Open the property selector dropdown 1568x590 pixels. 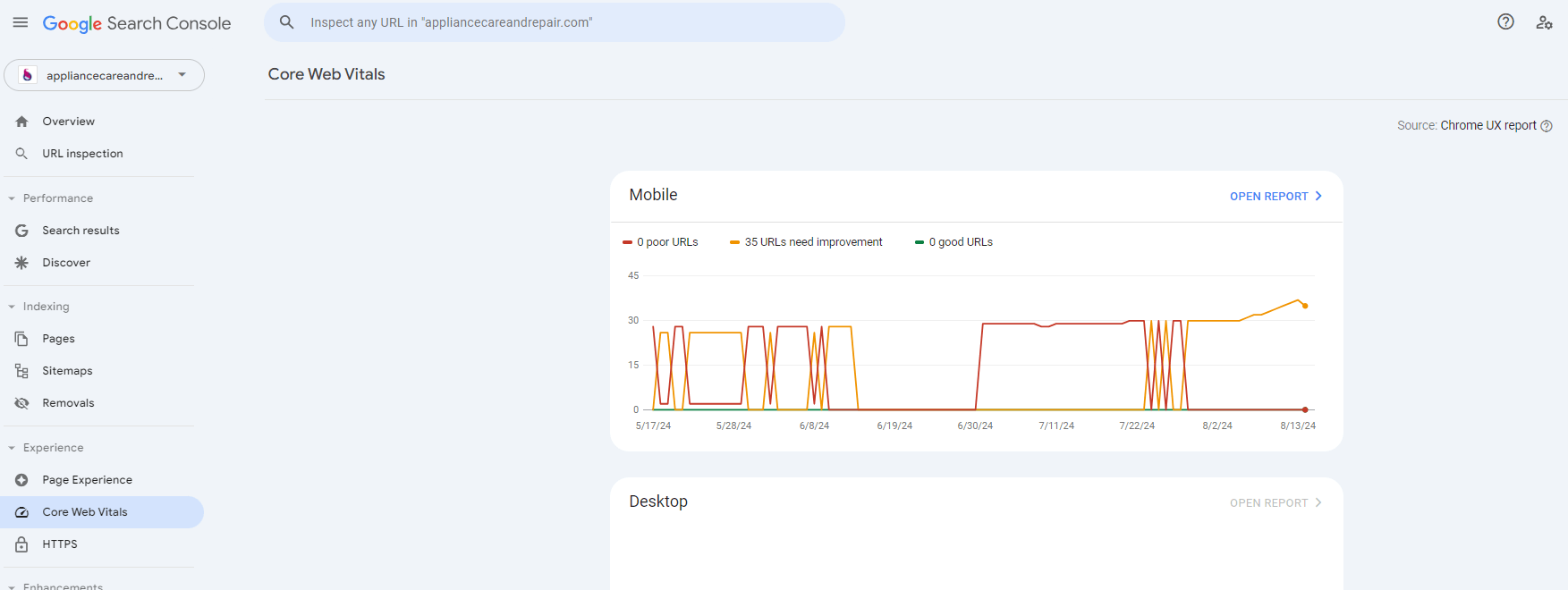click(x=104, y=75)
